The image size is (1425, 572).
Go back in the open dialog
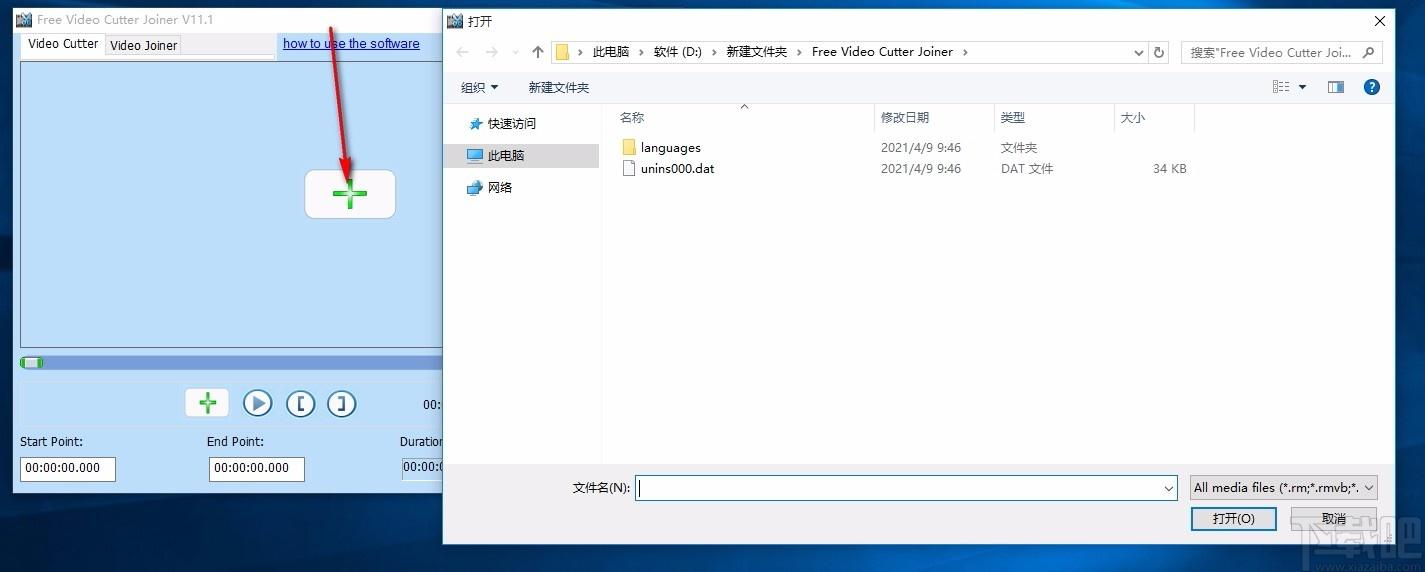tap(462, 52)
